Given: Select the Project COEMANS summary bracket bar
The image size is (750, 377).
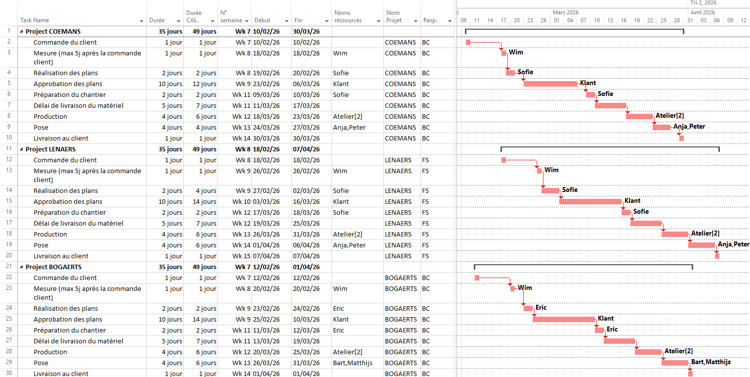Looking at the screenshot, I should click(574, 32).
